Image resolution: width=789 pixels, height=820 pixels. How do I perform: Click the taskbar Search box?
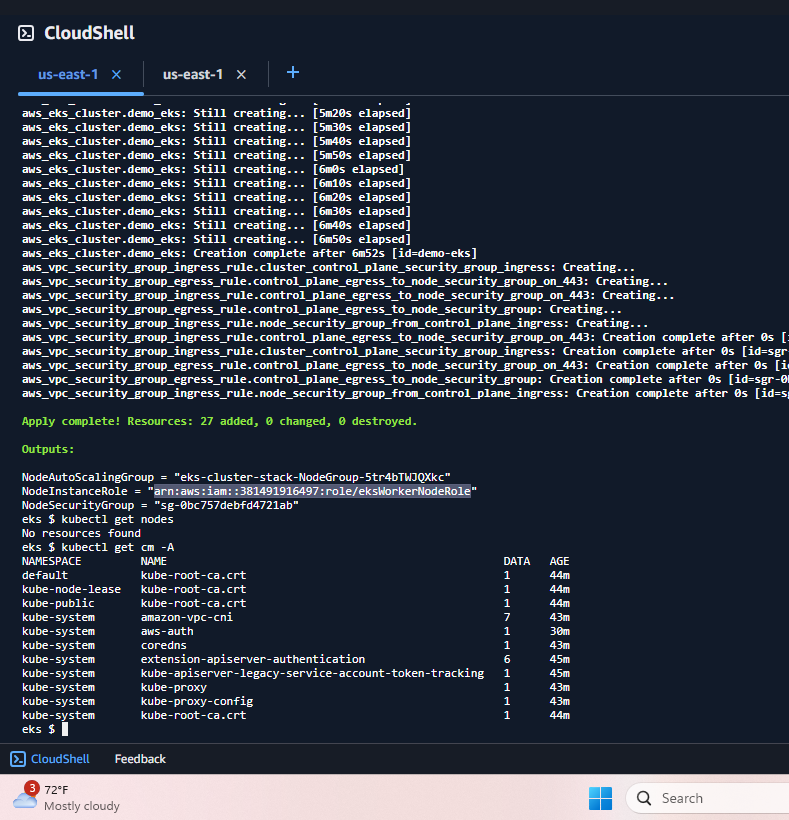[708, 798]
